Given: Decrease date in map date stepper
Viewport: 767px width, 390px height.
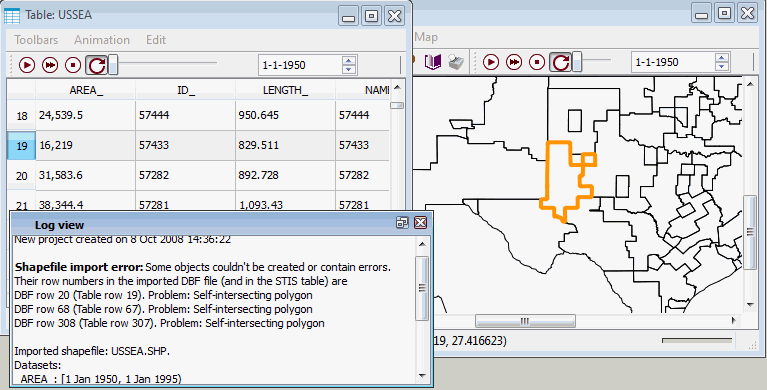Looking at the screenshot, I should click(722, 67).
